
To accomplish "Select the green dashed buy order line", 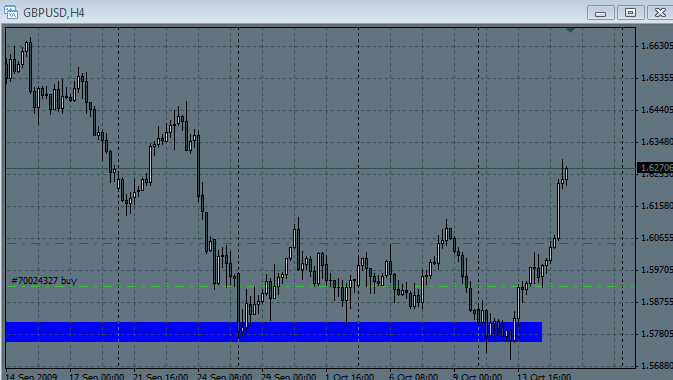I will 320,286.
